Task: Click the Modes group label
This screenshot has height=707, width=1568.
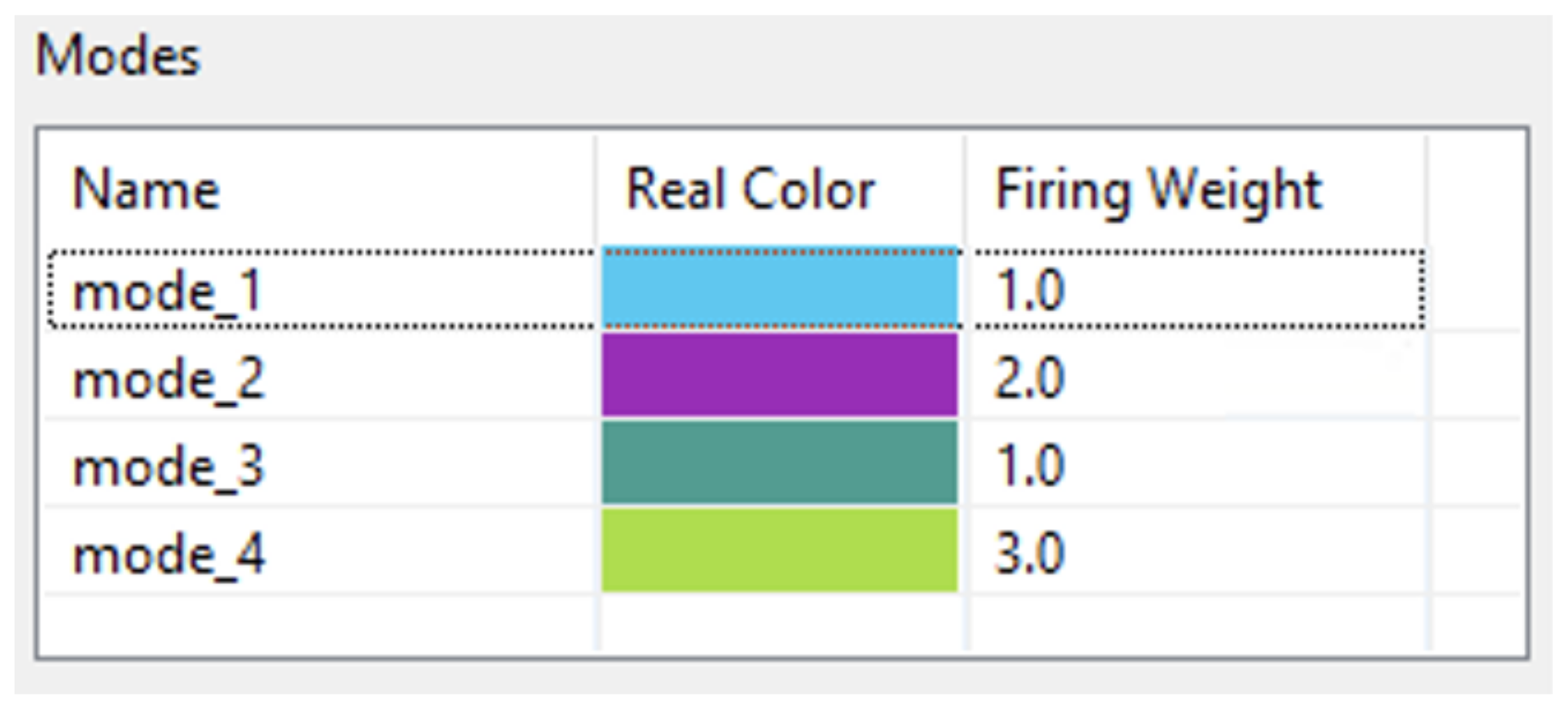Action: pos(118,56)
